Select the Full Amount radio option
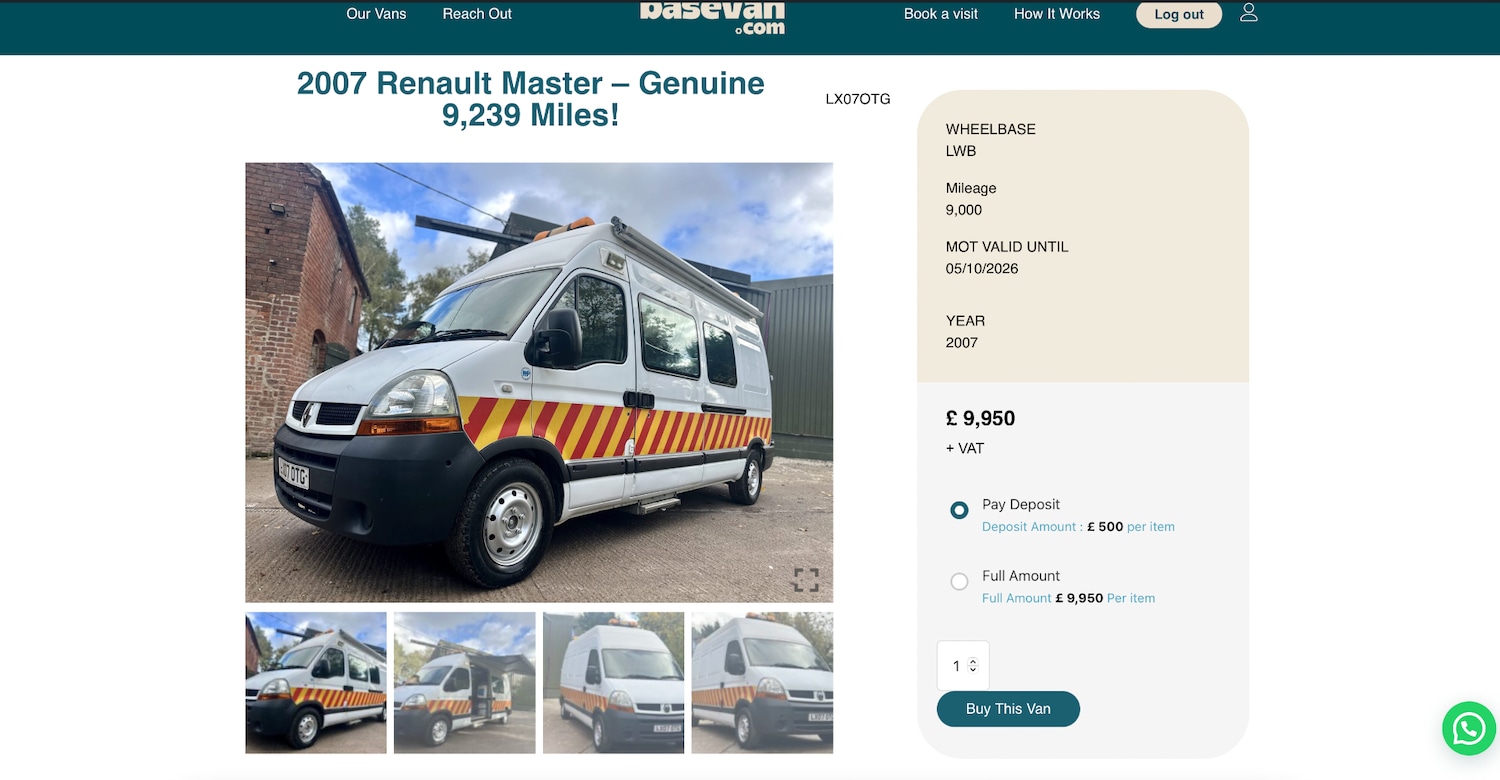The image size is (1500, 780). pos(959,581)
